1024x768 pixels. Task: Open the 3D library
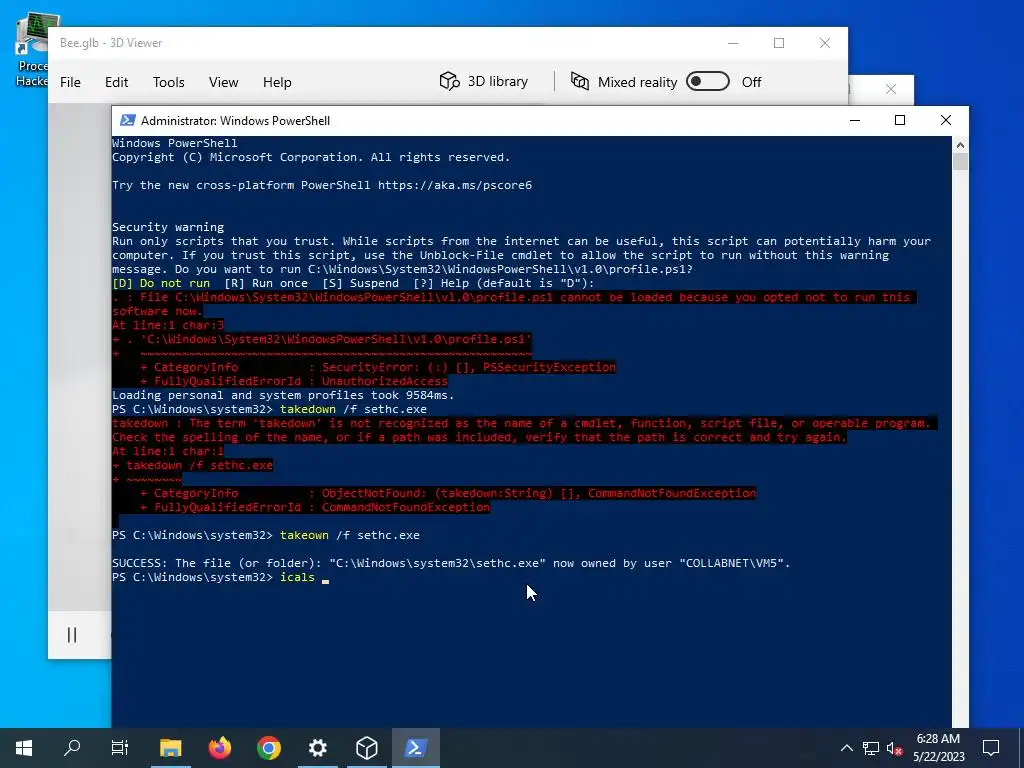point(484,82)
